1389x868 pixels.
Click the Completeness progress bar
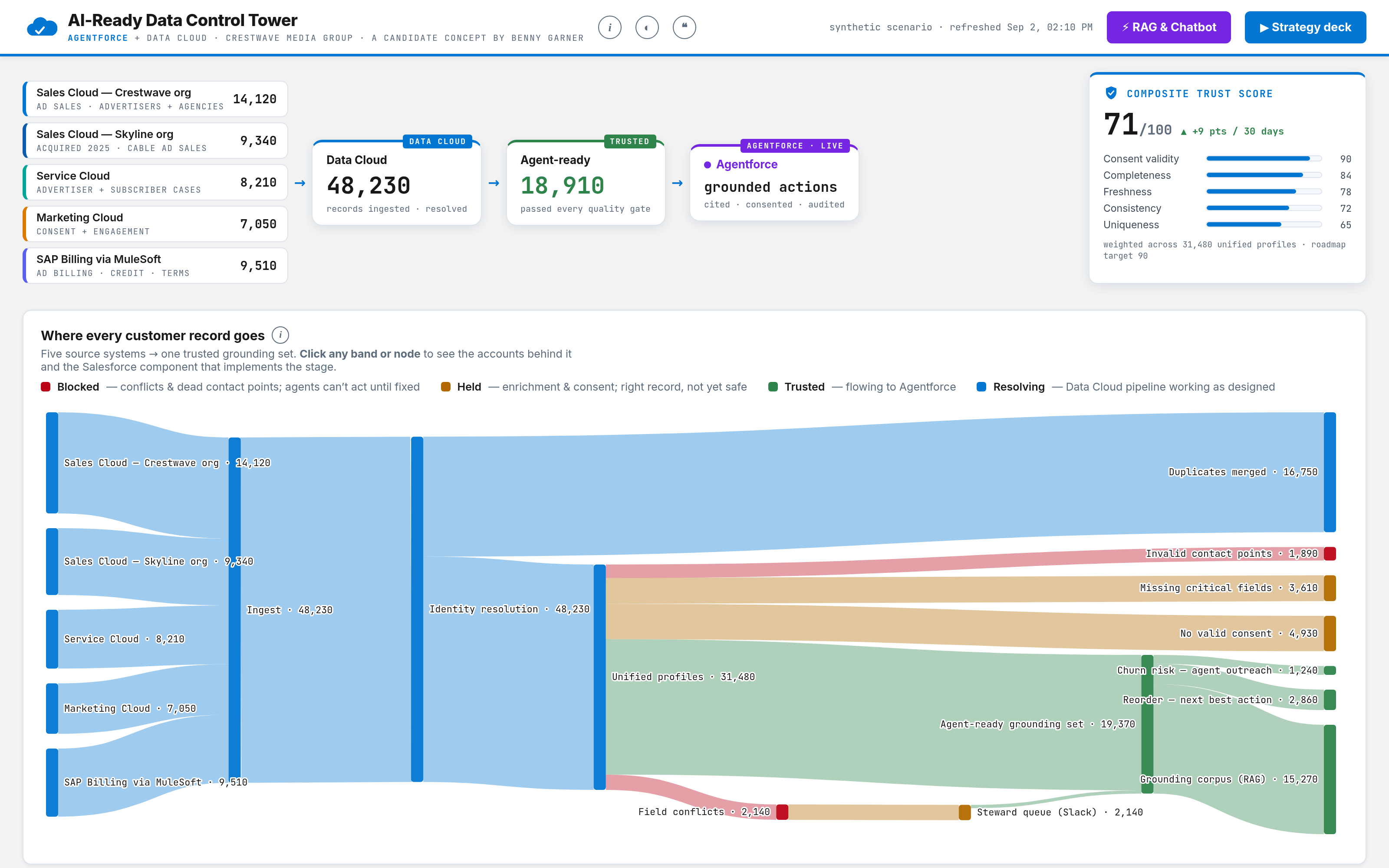coord(1264,175)
